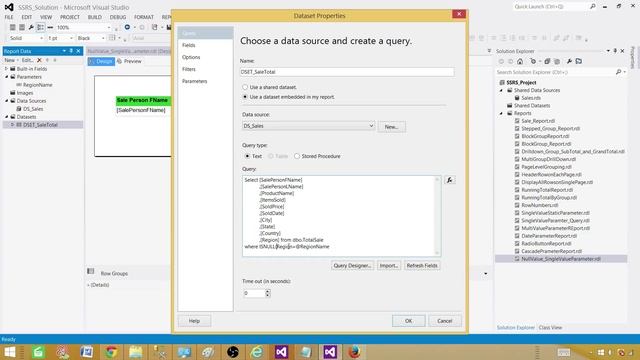Click the wrench icon in main toolbar
Image resolution: width=640 pixels, height=360 pixels.
[x=31, y=27]
